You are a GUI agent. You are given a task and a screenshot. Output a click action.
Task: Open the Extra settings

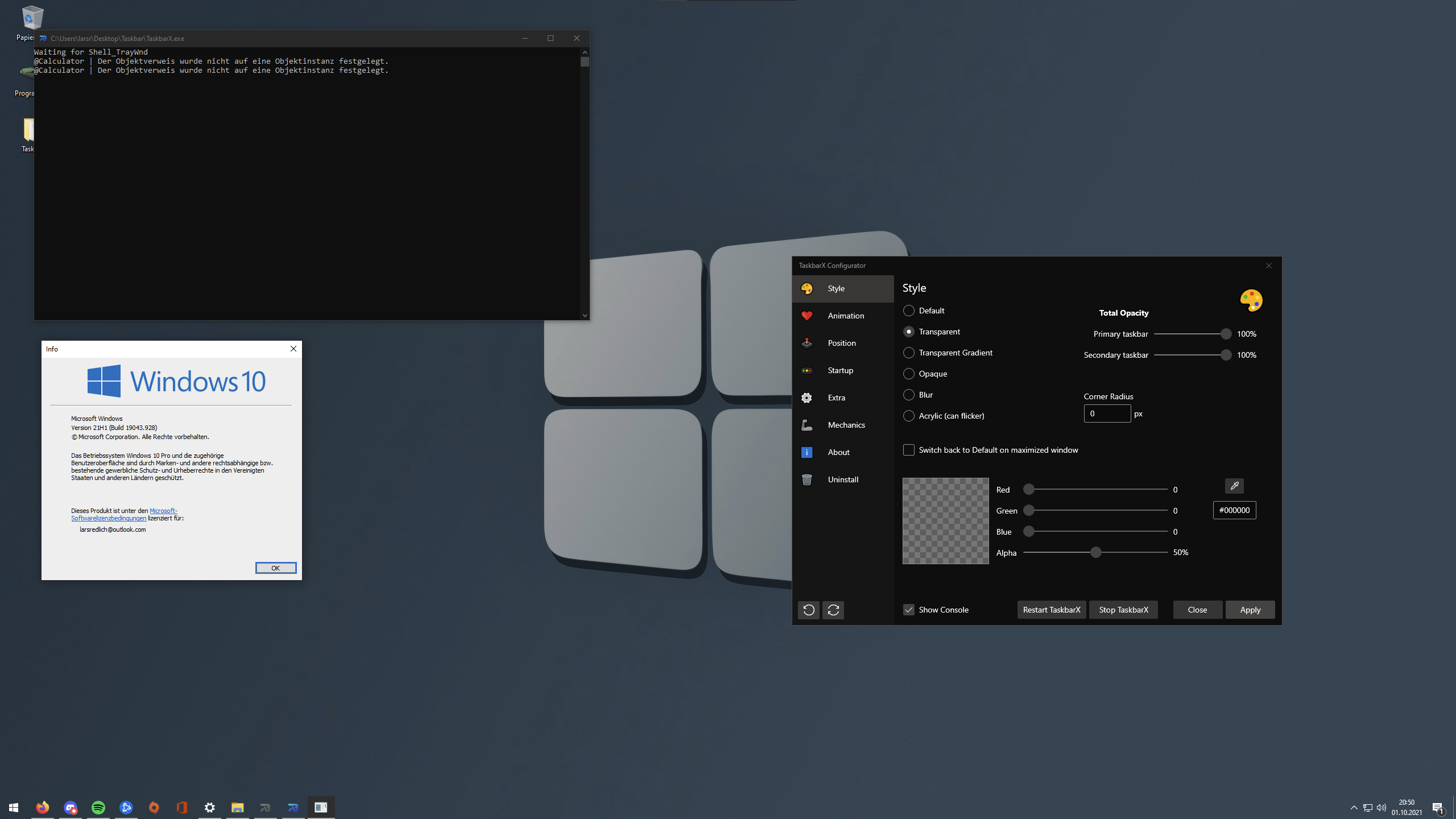point(837,398)
